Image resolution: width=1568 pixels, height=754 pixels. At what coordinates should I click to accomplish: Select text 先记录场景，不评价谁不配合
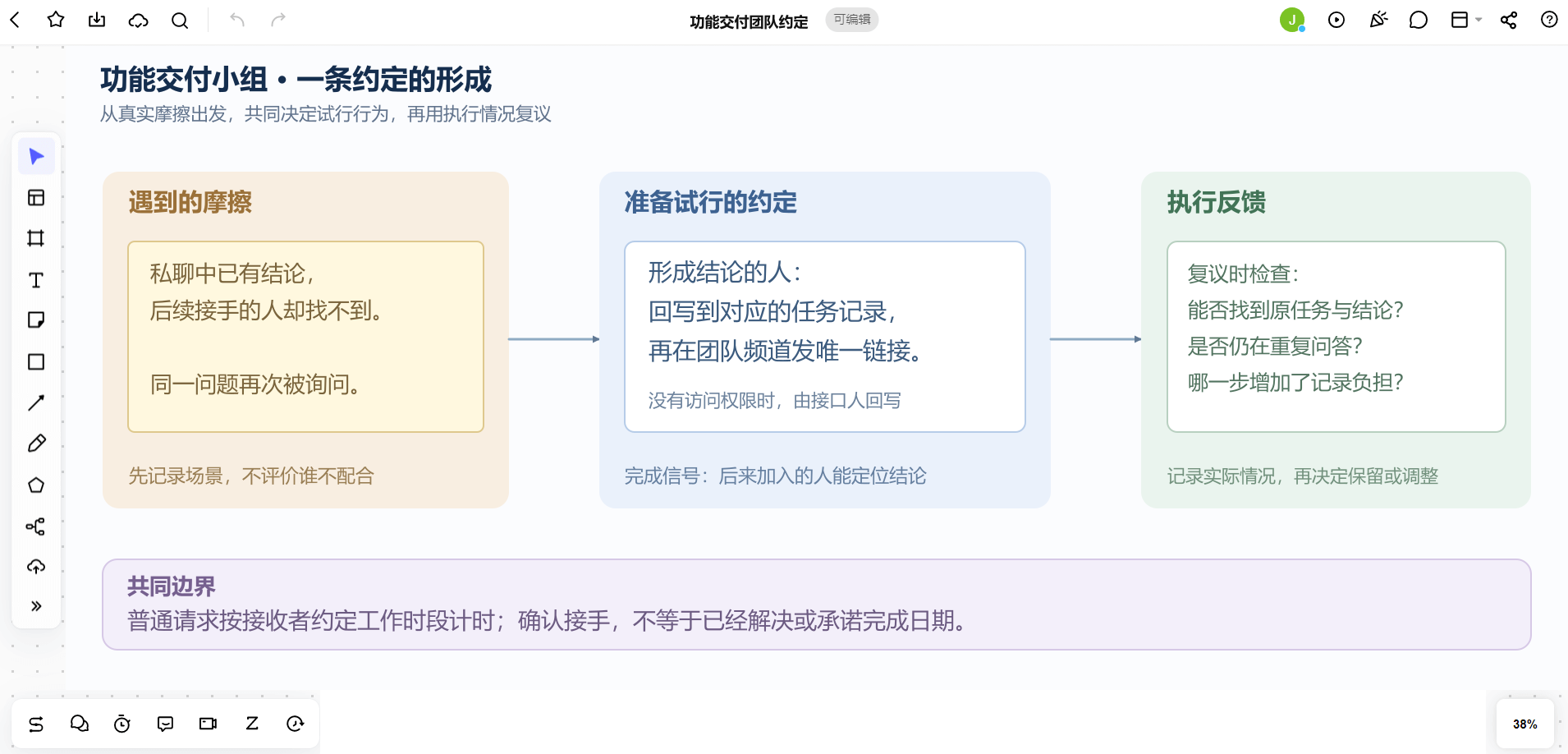coord(251,476)
